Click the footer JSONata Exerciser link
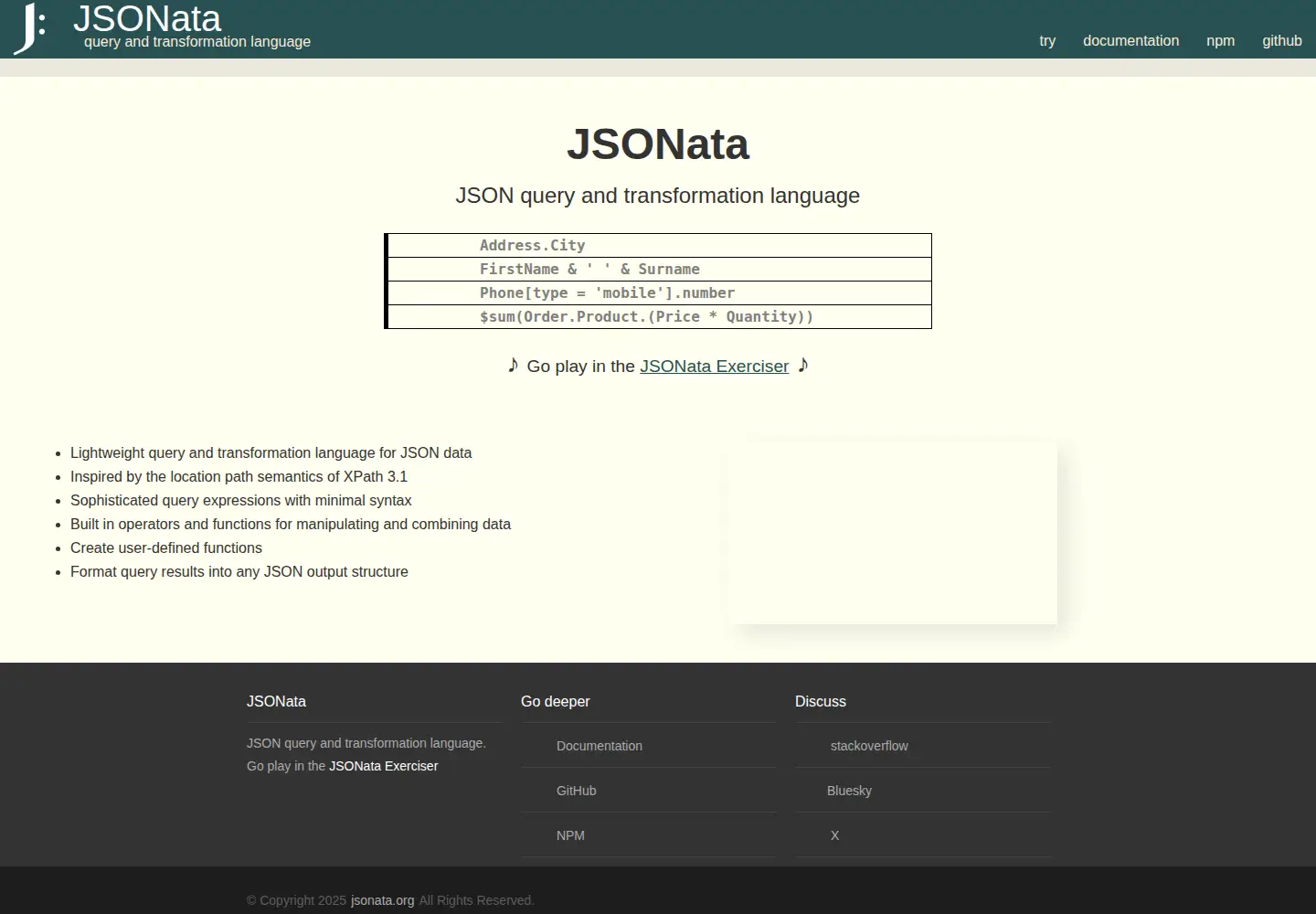 point(383,766)
